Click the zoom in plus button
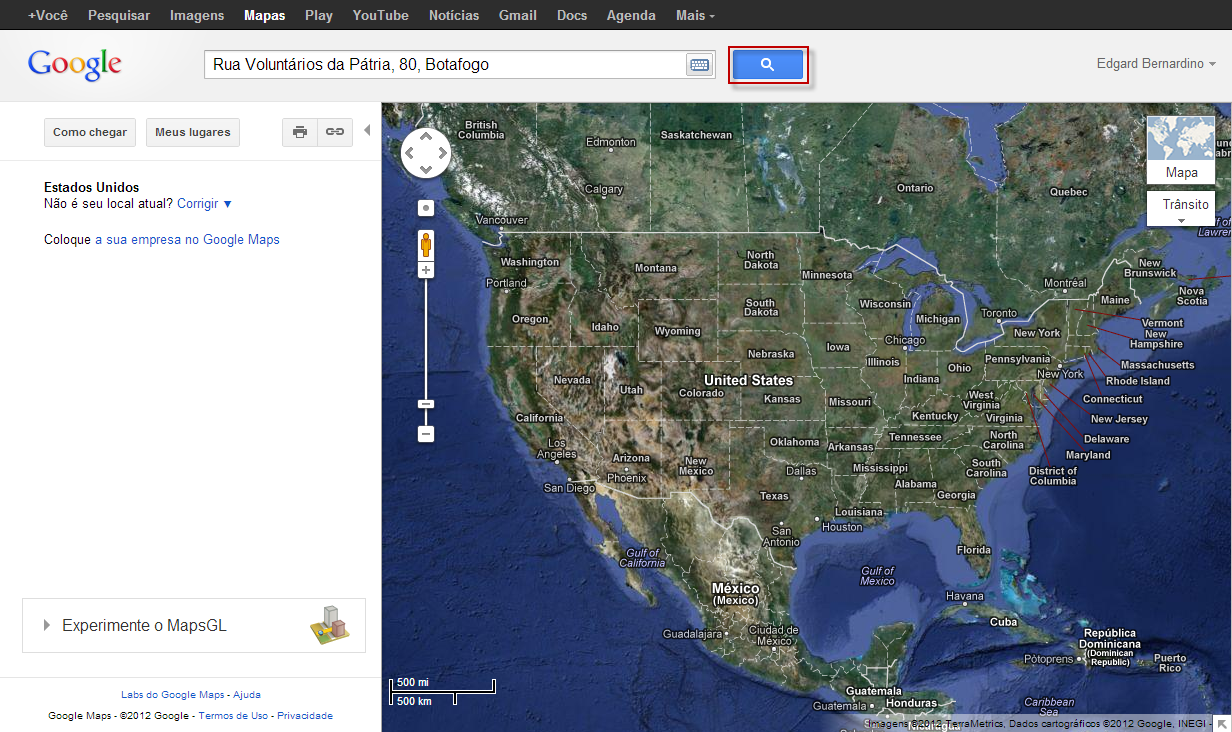The width and height of the screenshot is (1232, 732). 426,270
